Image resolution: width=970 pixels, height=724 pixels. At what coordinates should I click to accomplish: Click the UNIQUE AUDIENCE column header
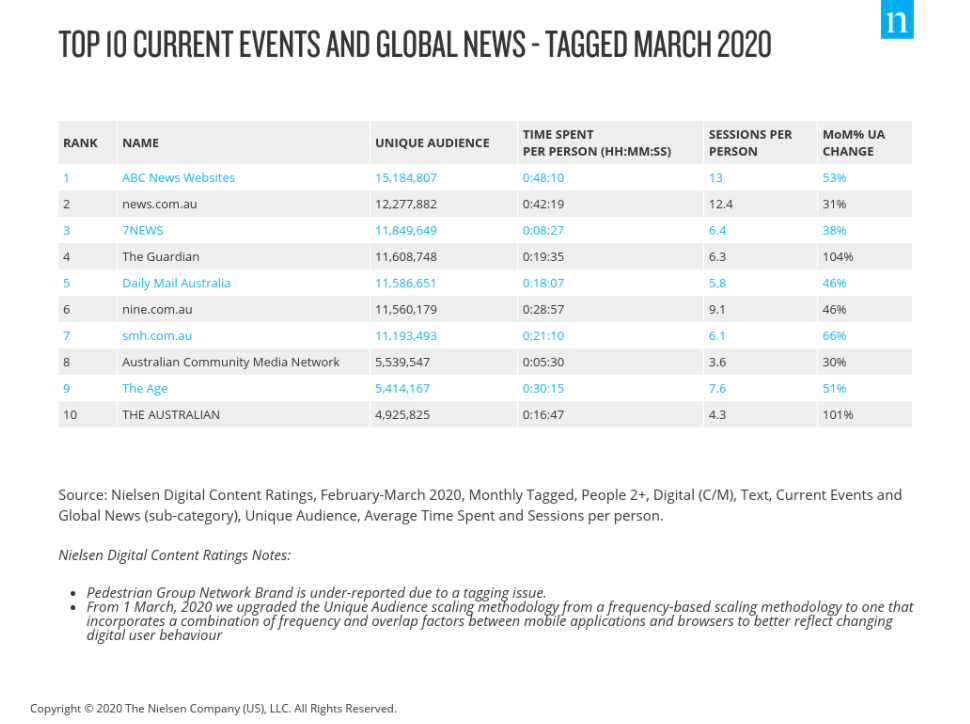tap(432, 143)
